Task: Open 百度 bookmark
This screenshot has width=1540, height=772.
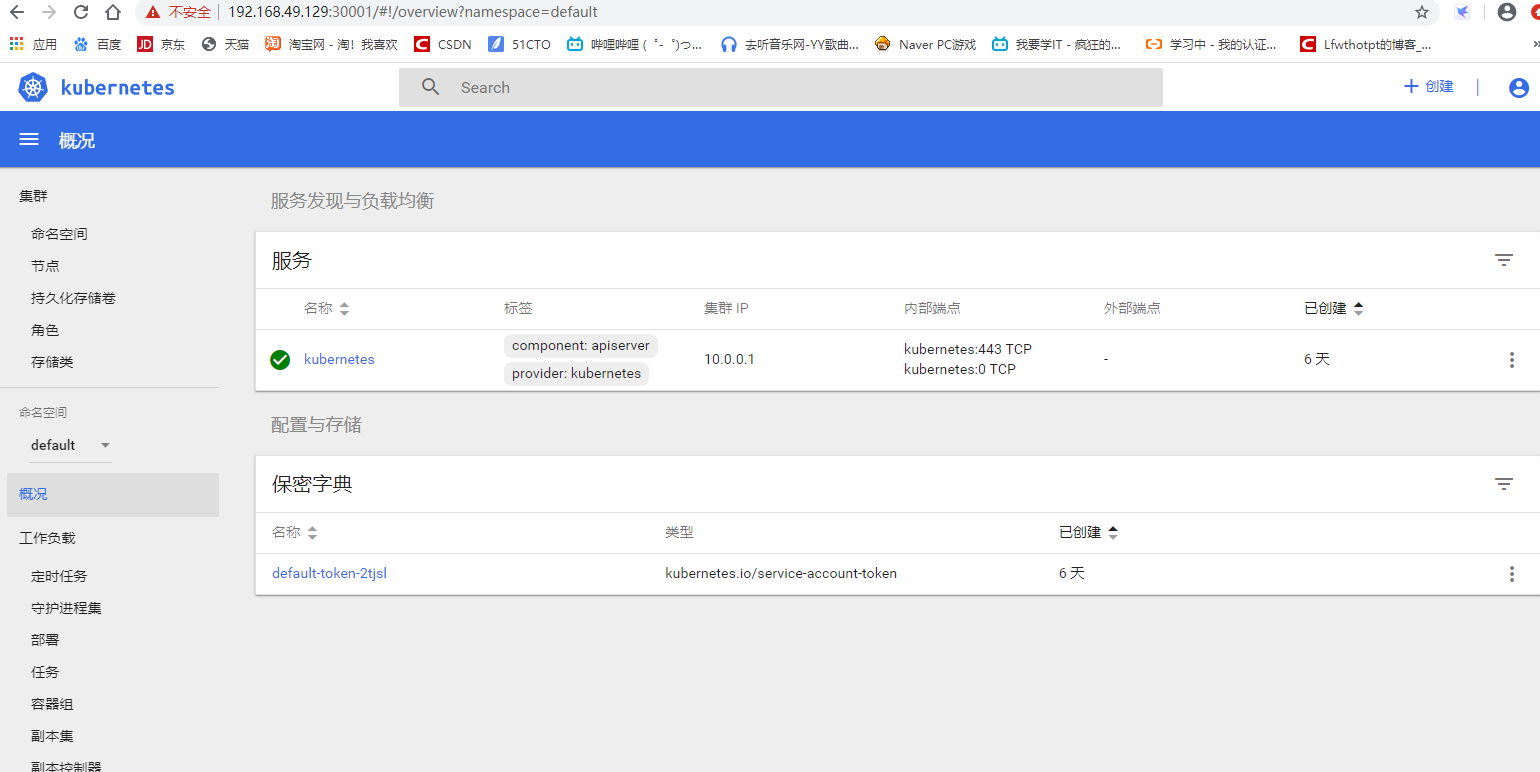Action: [x=97, y=44]
